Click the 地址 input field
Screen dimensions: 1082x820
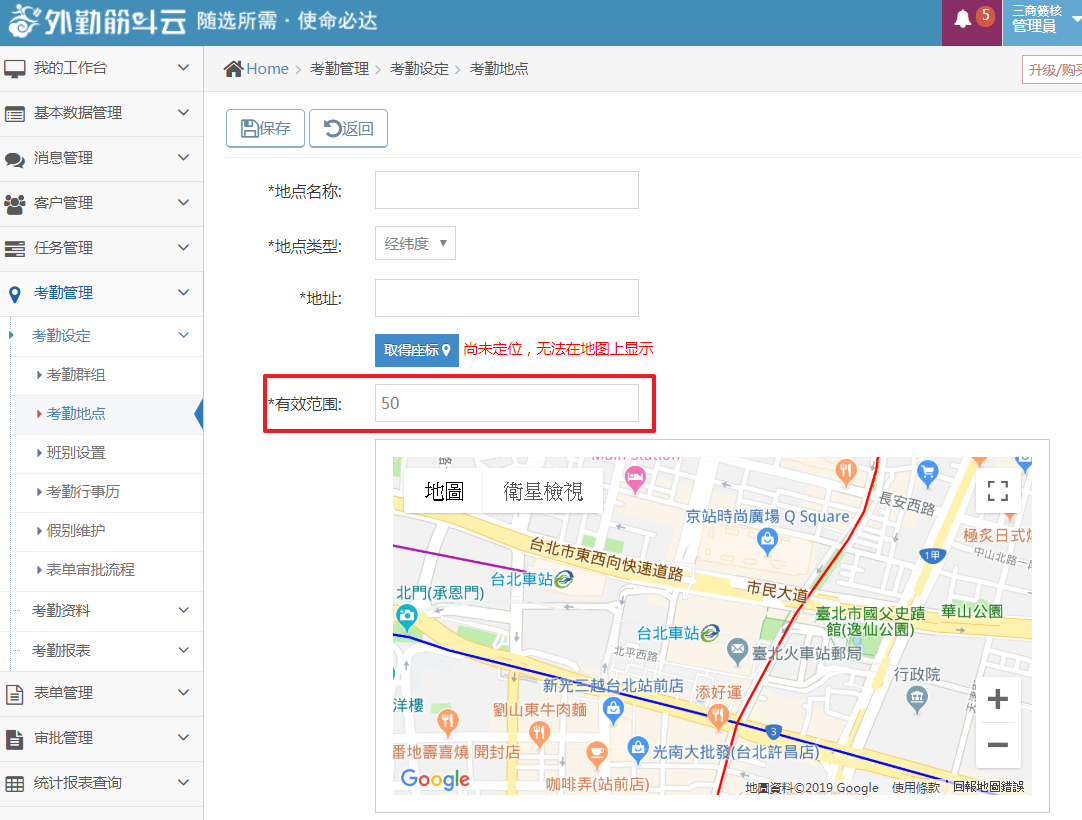click(x=506, y=298)
